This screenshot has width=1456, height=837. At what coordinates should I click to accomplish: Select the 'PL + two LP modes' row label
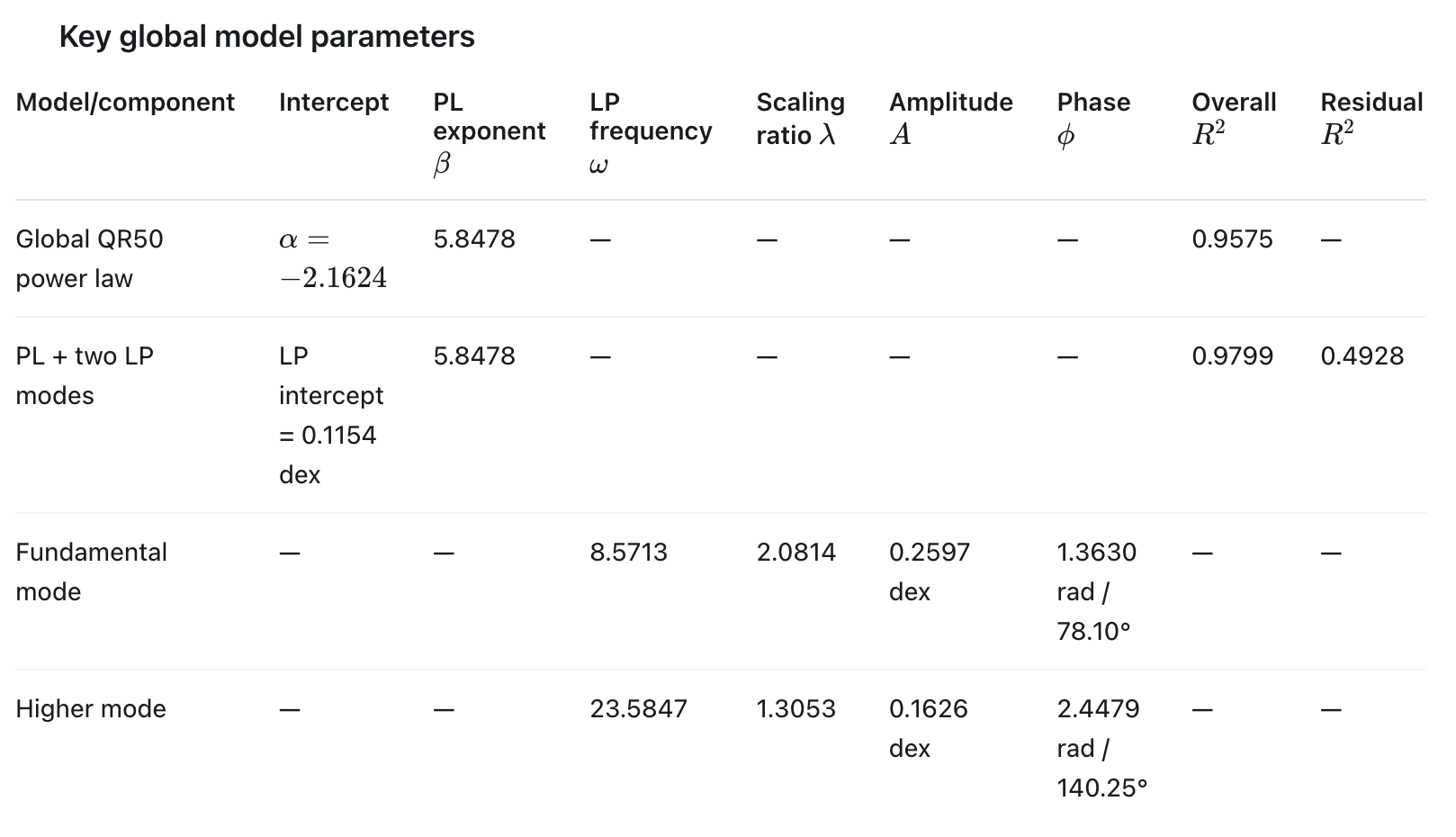click(x=85, y=375)
